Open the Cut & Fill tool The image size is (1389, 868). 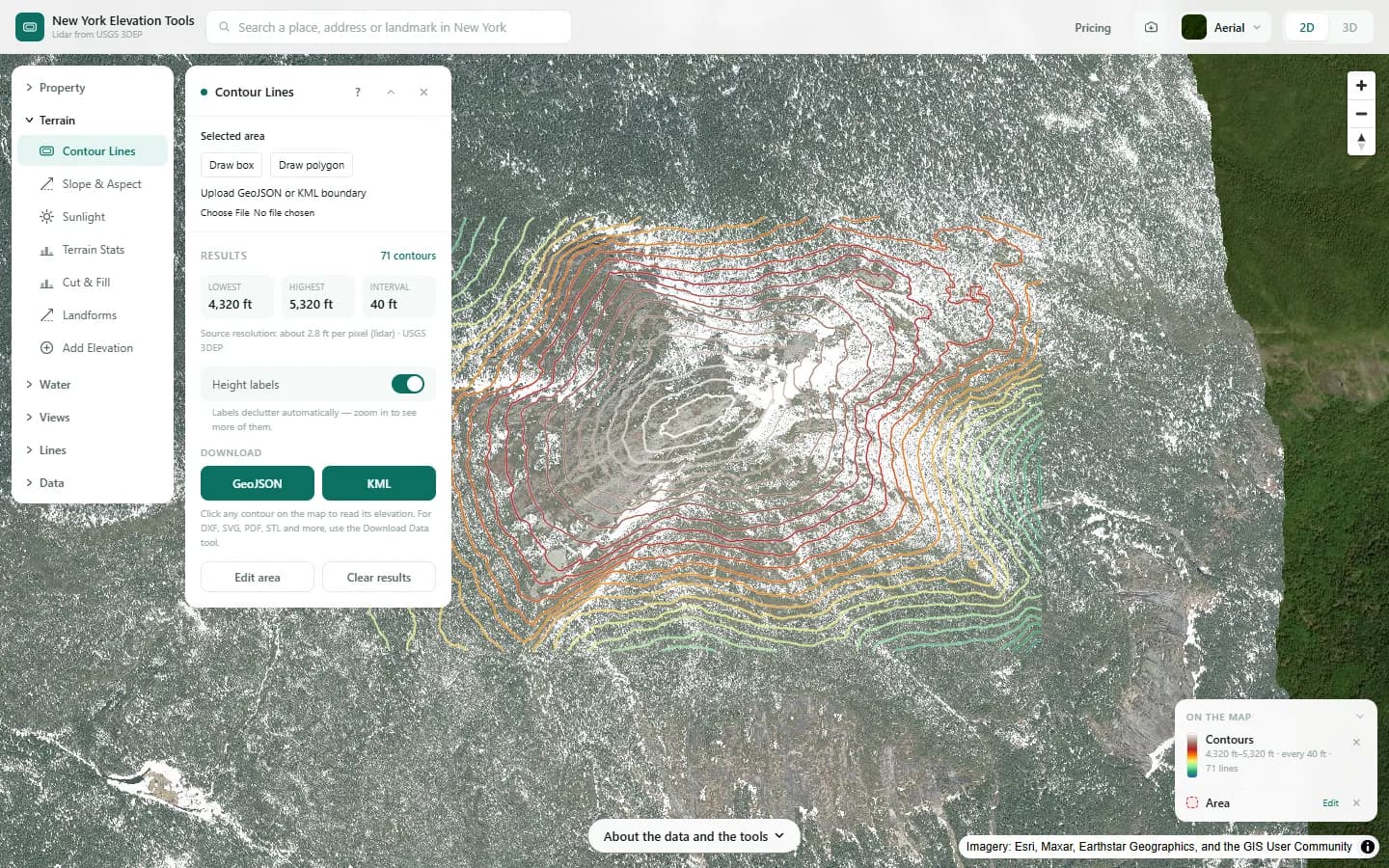coord(93,283)
